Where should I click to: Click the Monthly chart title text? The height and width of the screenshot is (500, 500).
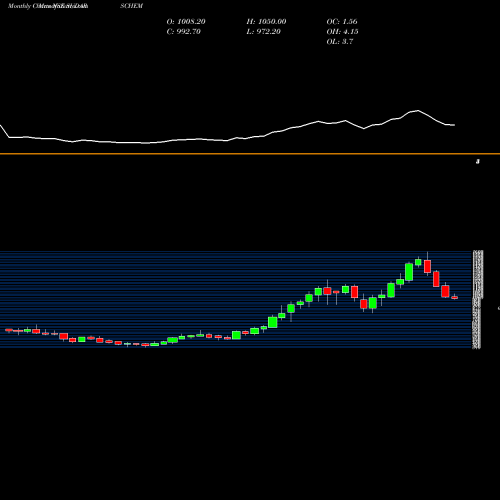[x=48, y=6]
